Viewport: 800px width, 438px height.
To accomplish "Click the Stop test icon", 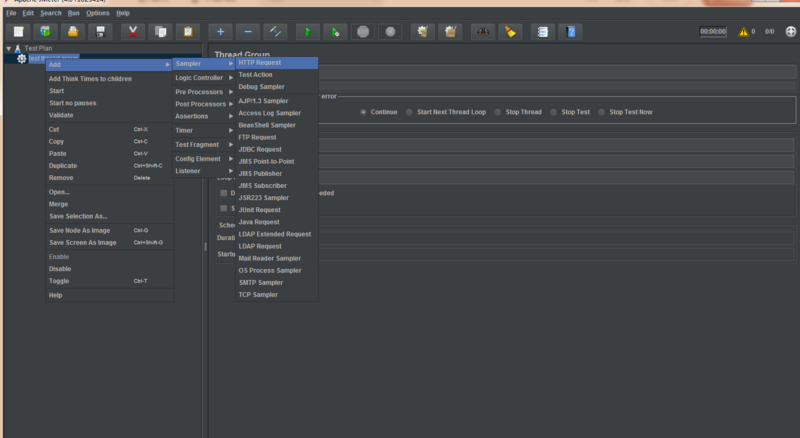I will [363, 32].
